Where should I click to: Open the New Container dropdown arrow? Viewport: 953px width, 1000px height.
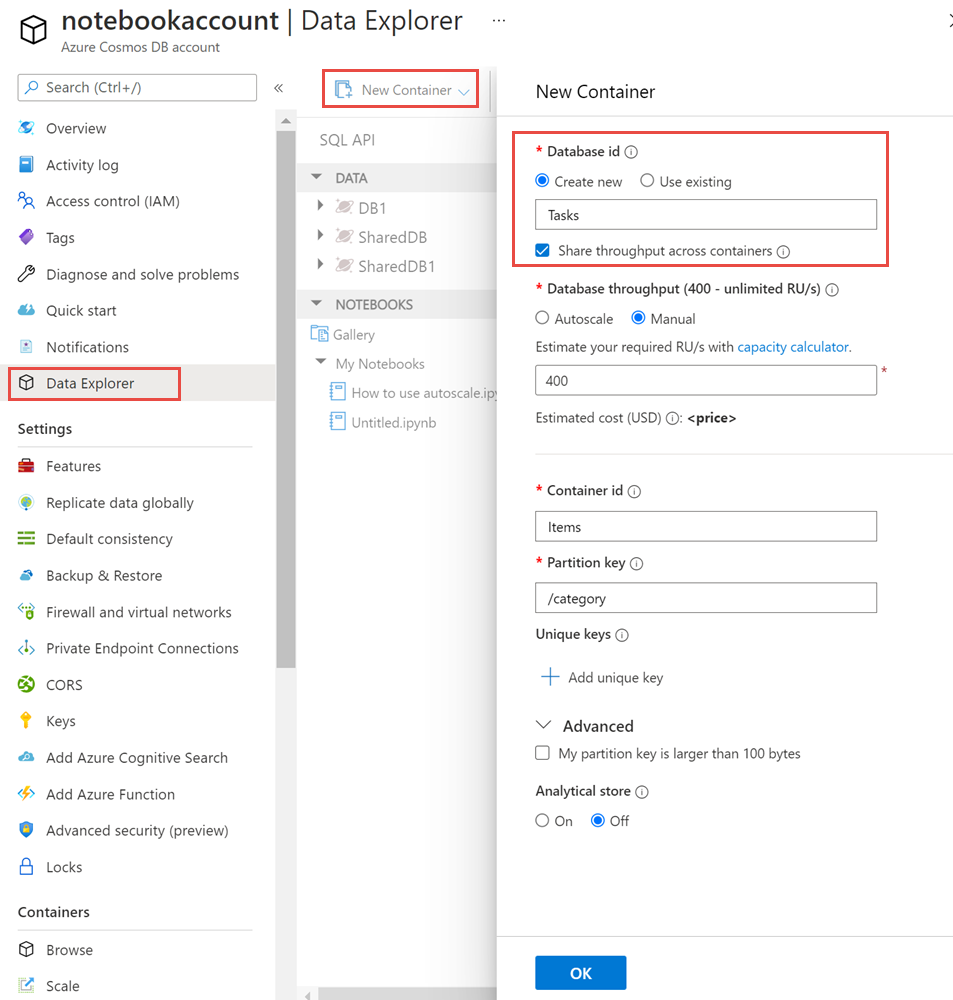point(463,89)
